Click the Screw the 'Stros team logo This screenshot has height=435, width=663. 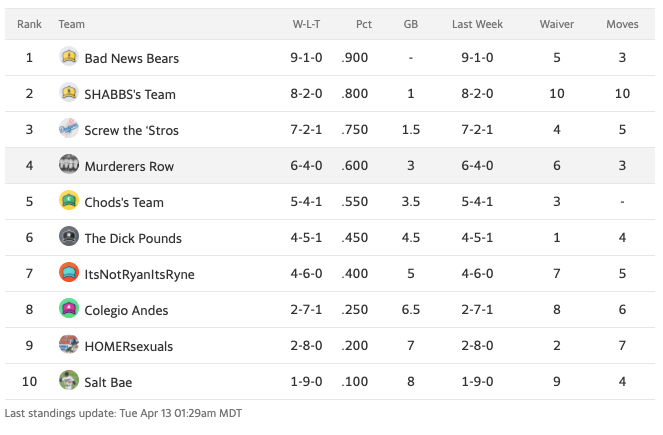(x=69, y=129)
